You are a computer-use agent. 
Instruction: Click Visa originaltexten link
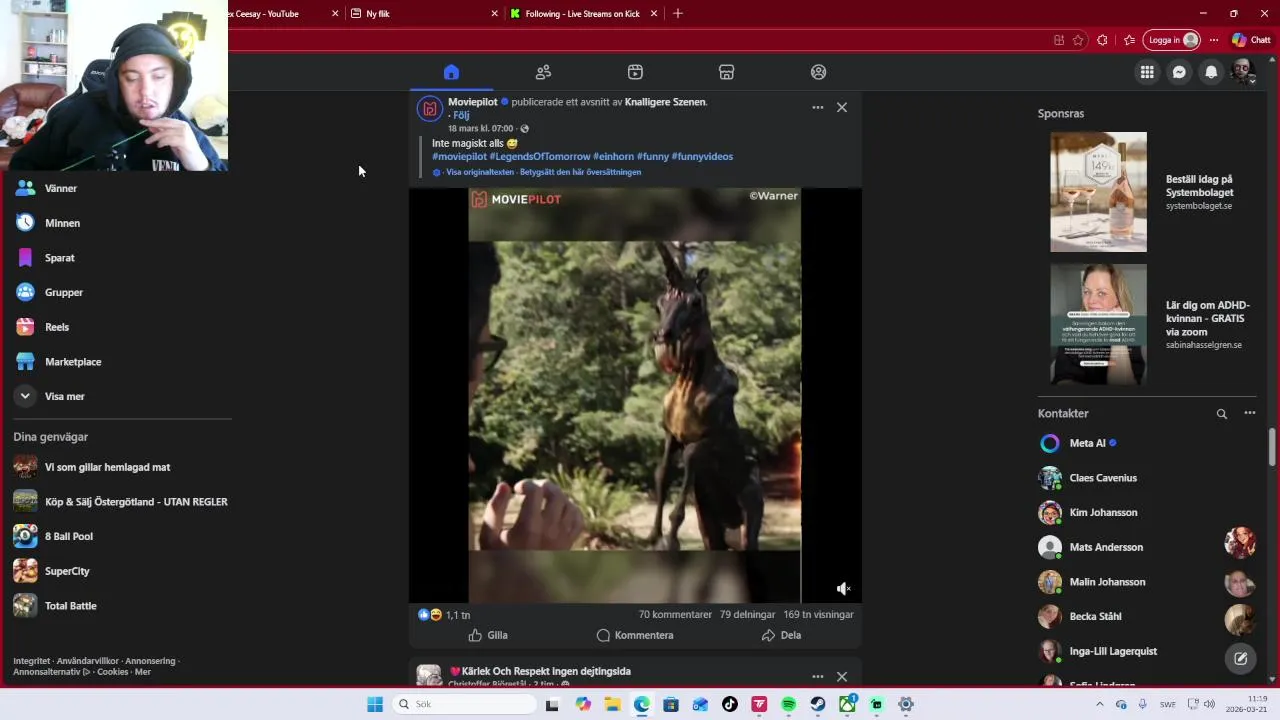pos(479,172)
